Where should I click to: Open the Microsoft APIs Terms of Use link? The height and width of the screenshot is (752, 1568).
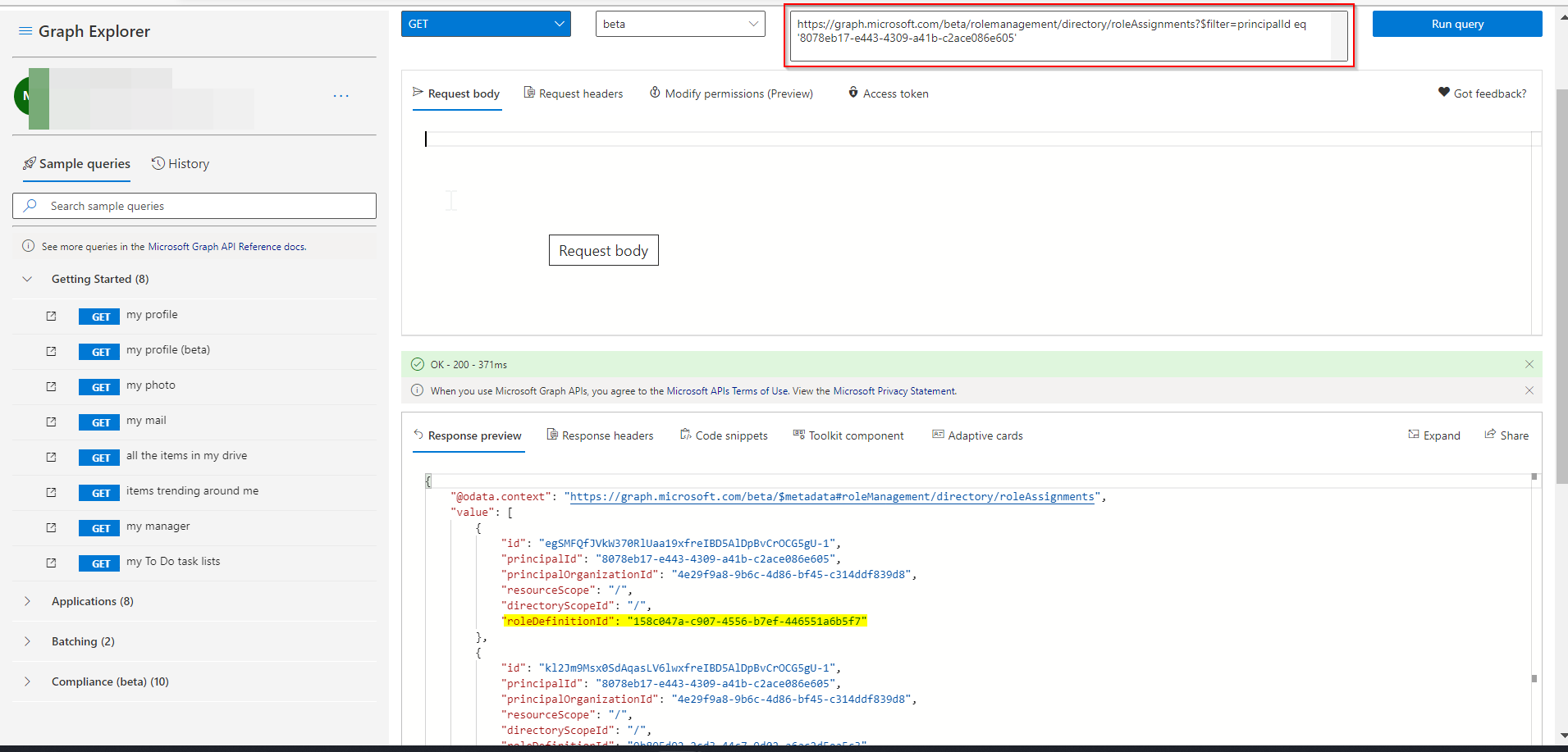click(728, 391)
